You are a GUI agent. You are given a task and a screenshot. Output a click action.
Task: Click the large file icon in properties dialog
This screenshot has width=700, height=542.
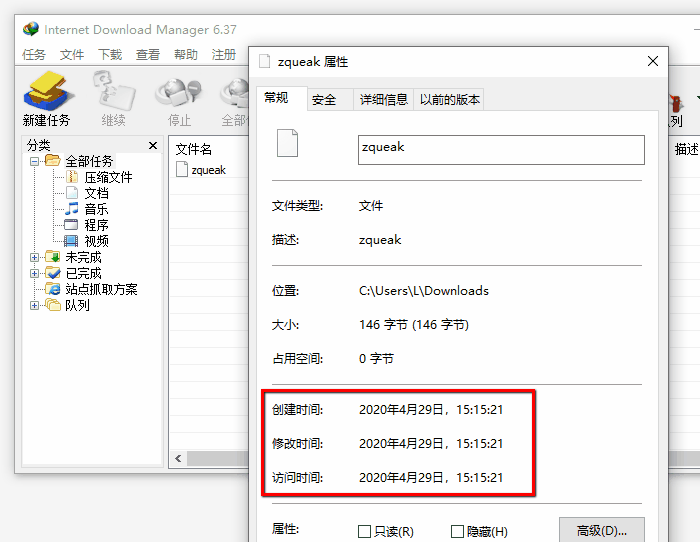[287, 143]
